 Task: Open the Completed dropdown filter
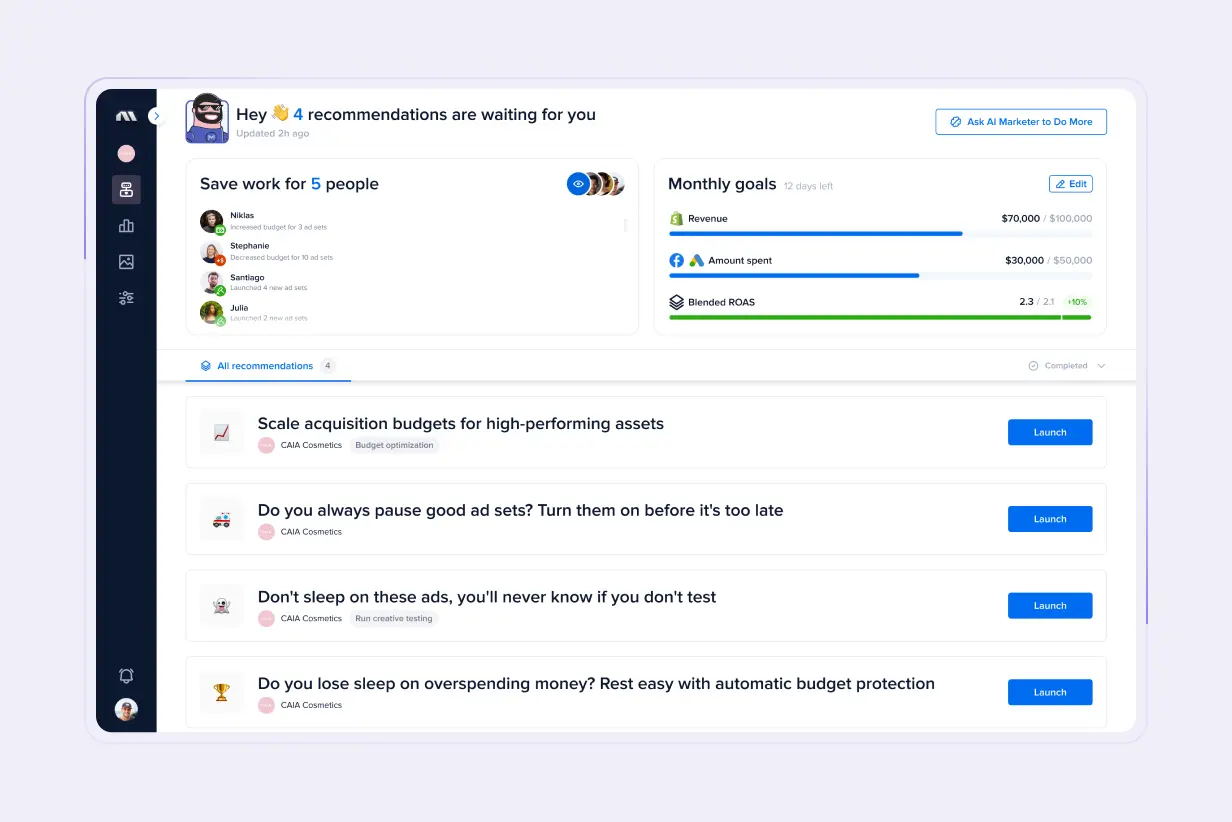click(1067, 366)
